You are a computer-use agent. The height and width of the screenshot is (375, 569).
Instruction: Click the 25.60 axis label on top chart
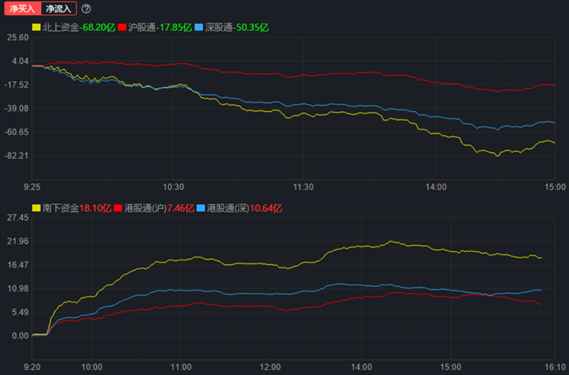click(18, 37)
